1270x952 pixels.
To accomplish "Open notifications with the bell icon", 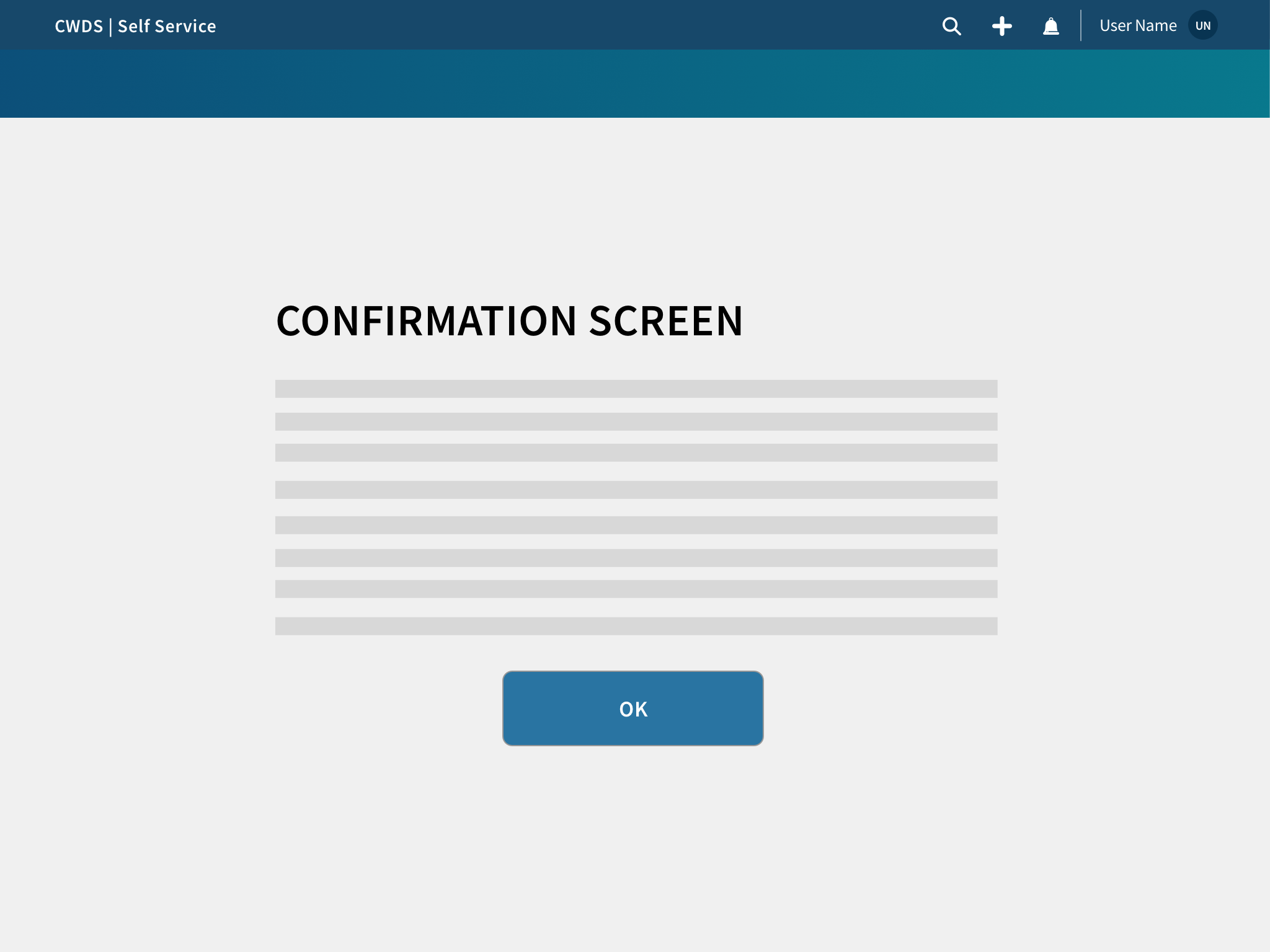I will [x=1050, y=26].
